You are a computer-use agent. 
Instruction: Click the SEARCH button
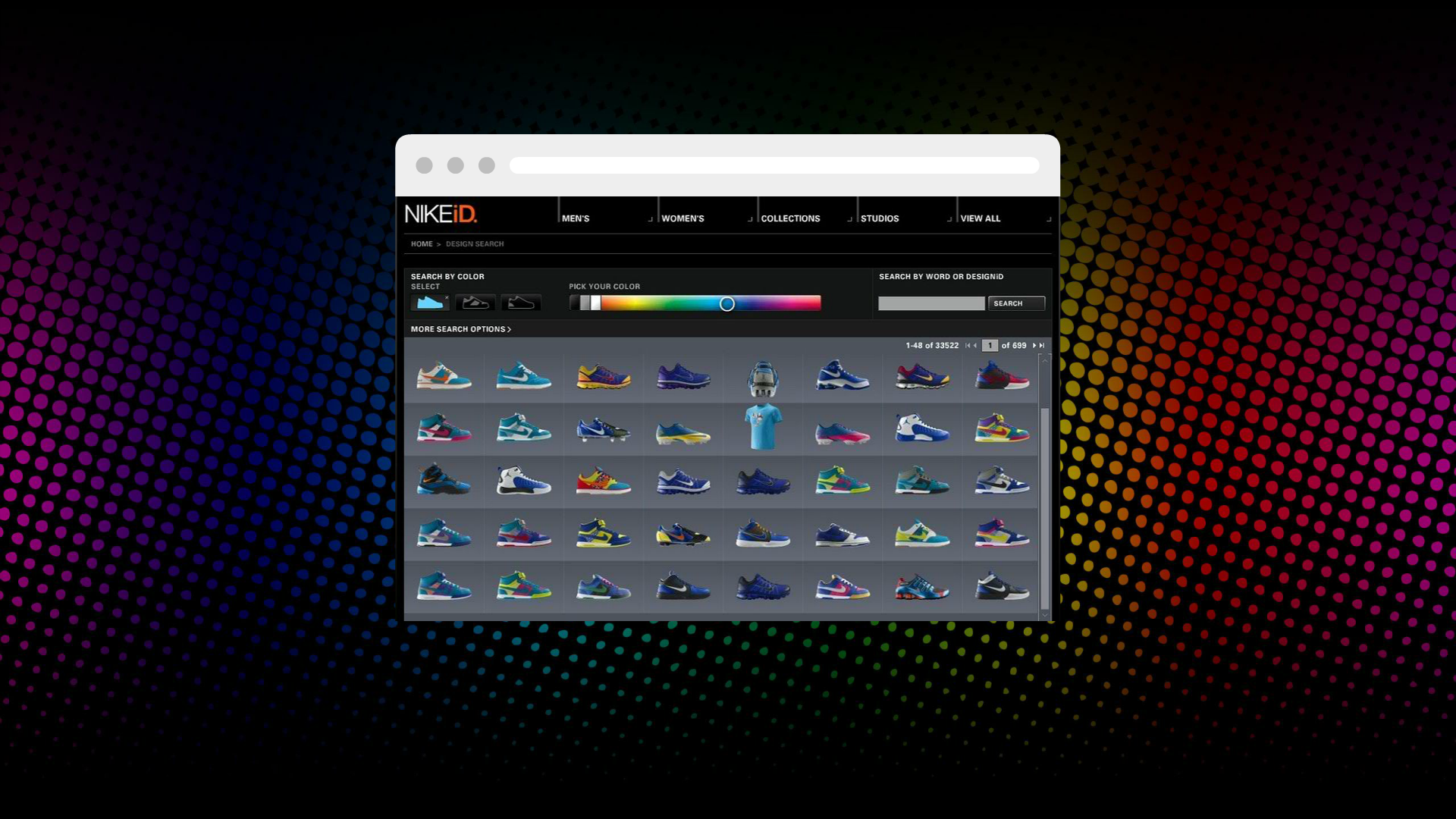1015,303
